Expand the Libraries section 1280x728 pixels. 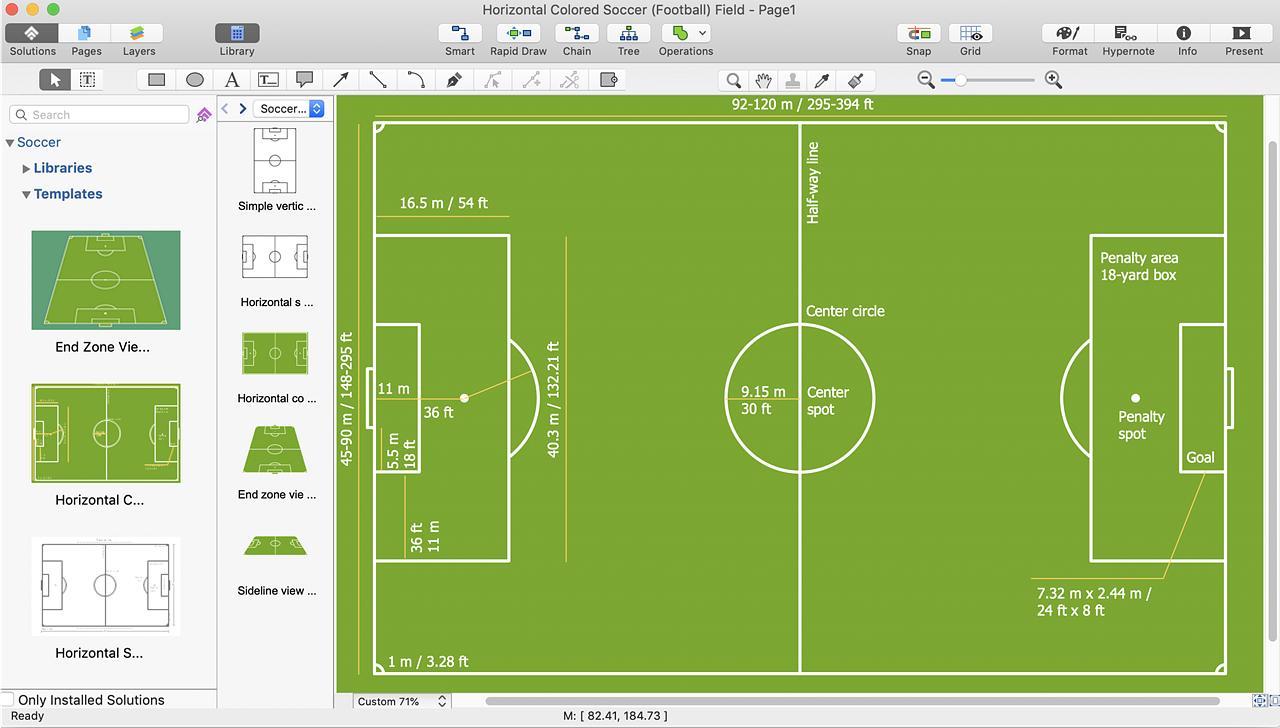tap(27, 168)
